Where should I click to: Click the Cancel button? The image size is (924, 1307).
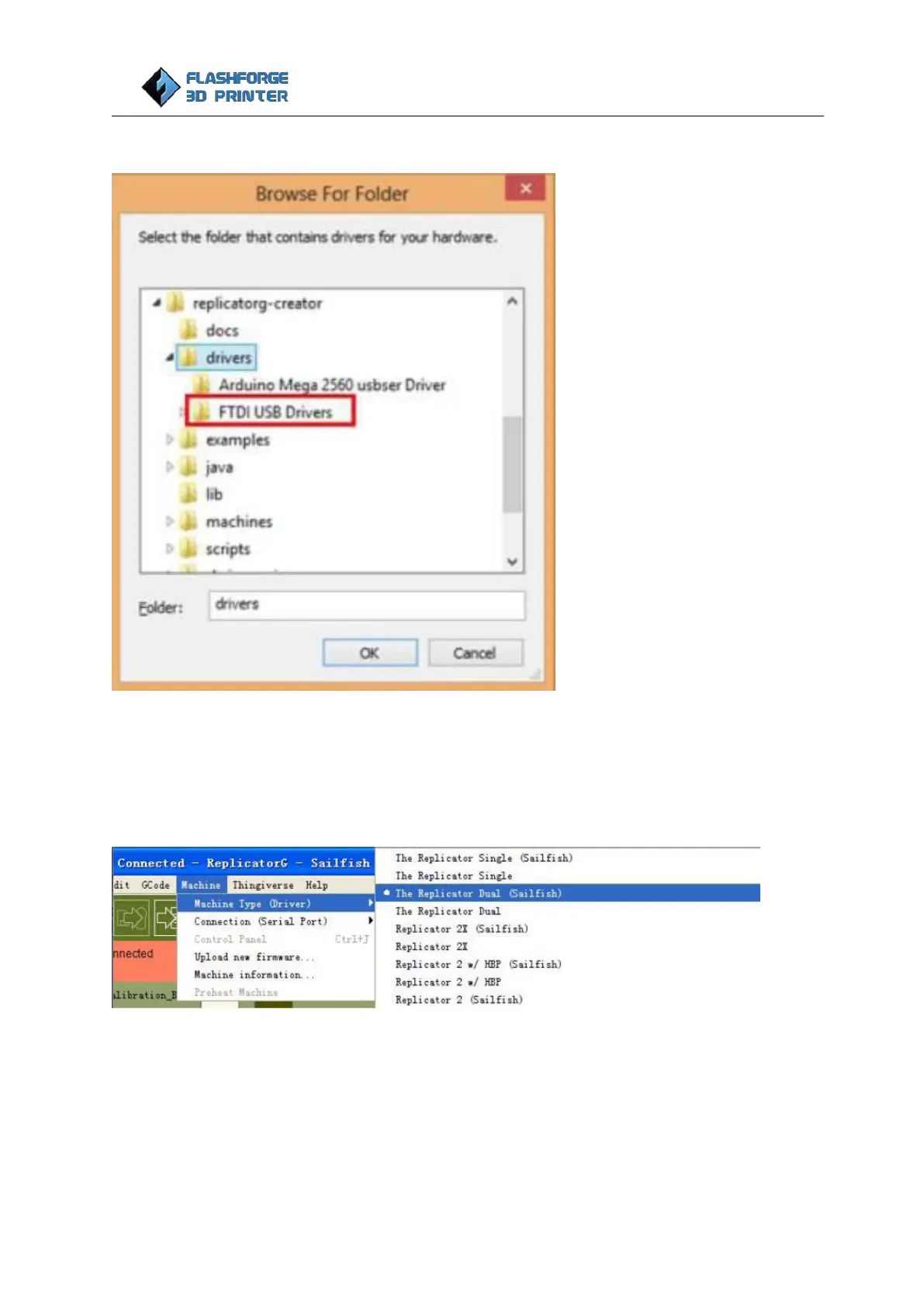pos(475,653)
